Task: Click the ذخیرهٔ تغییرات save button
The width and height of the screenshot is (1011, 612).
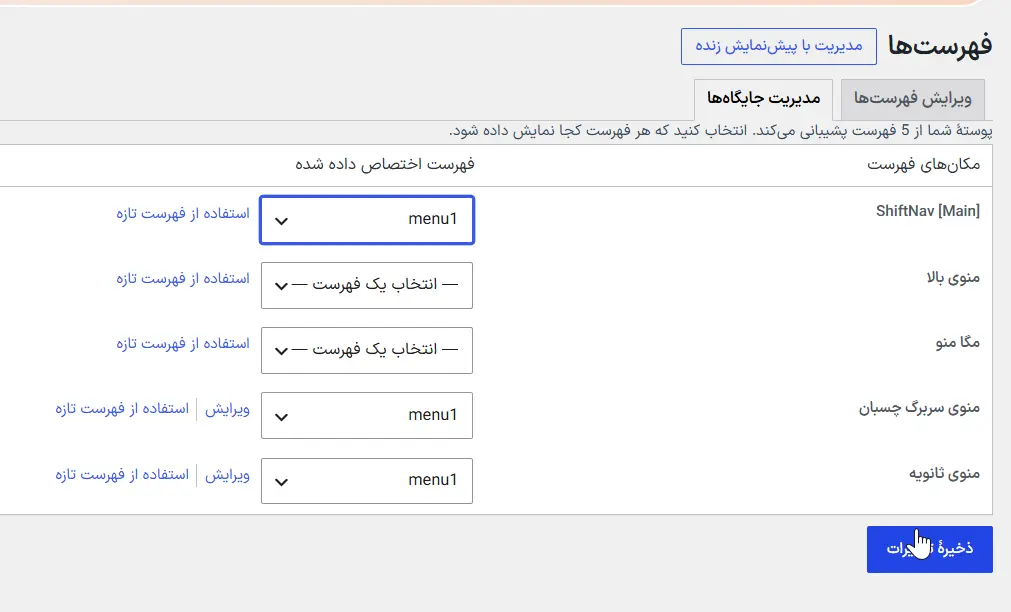Action: [x=929, y=549]
